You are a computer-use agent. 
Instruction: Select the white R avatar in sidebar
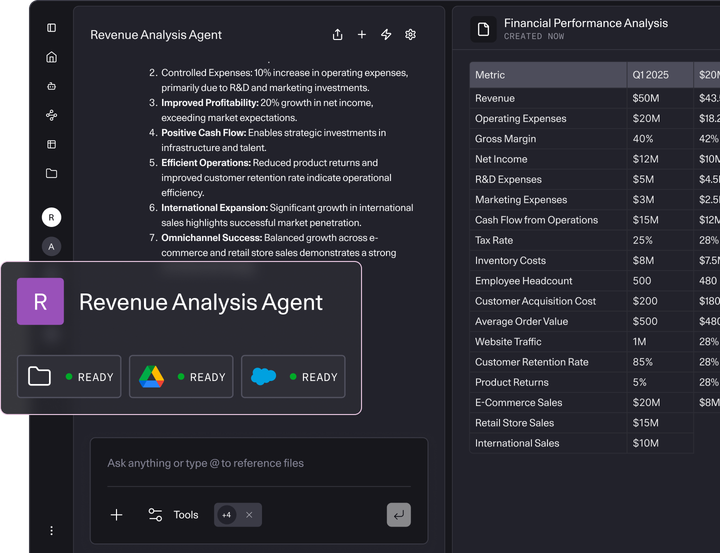[x=51, y=217]
